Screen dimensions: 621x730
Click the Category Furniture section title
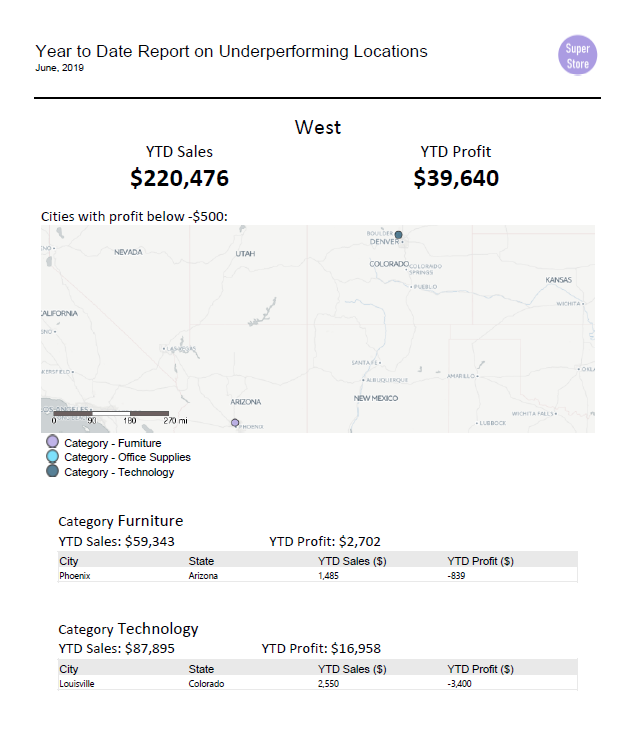click(121, 520)
